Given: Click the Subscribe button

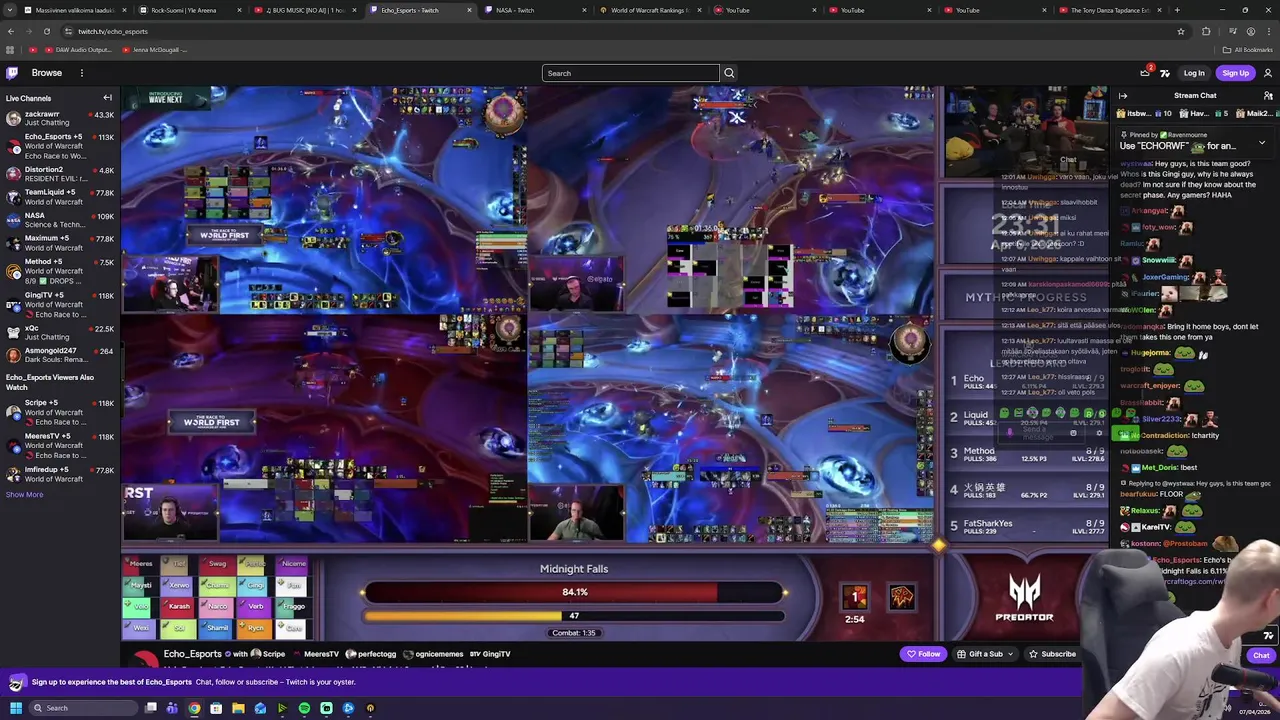Looking at the screenshot, I should point(1052,654).
